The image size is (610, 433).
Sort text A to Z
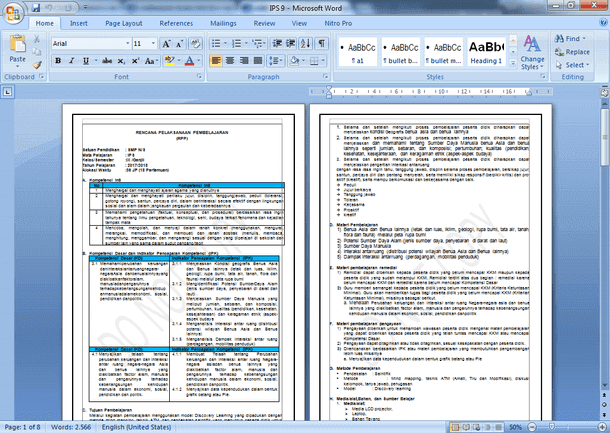(x=305, y=44)
